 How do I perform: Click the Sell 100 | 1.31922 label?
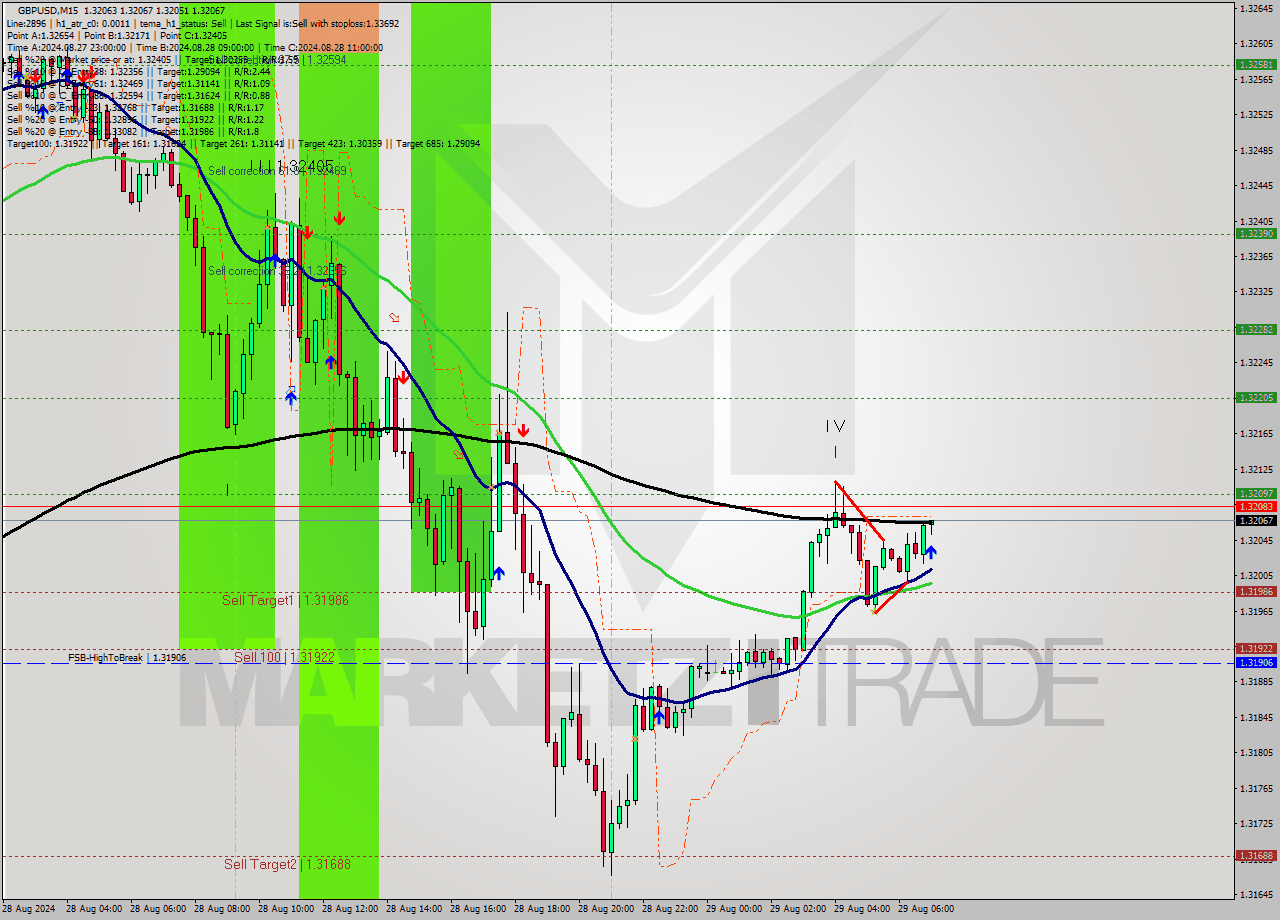coord(283,657)
